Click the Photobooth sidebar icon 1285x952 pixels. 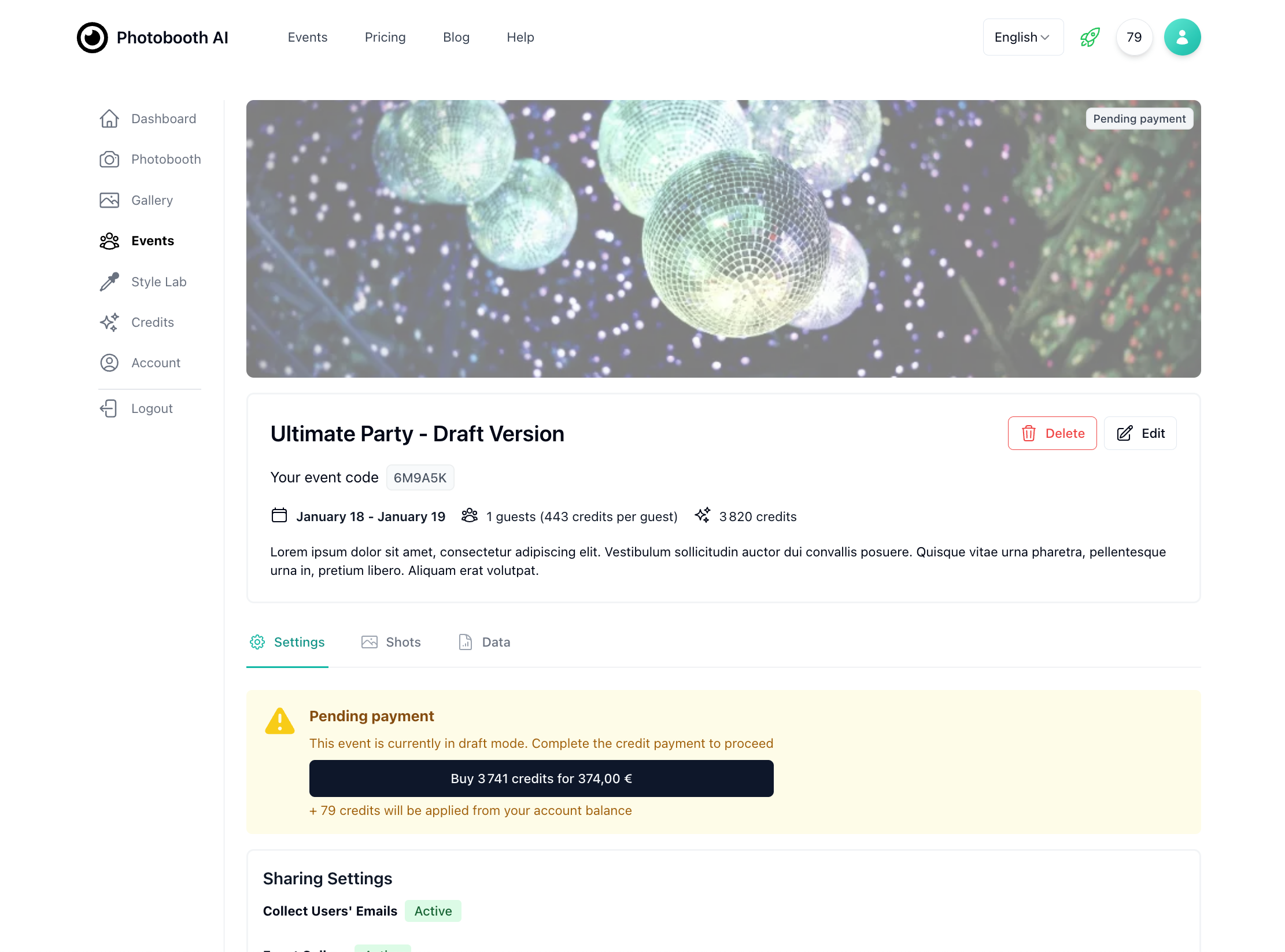pyautogui.click(x=110, y=159)
